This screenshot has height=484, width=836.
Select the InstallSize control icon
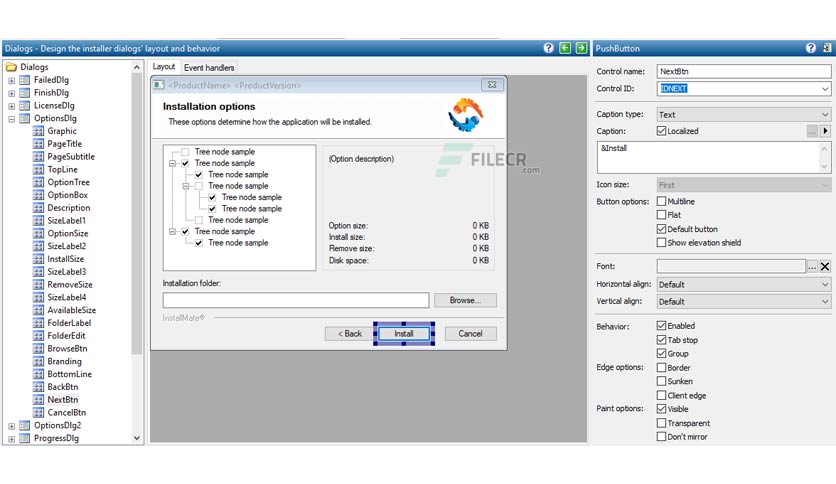coord(38,259)
